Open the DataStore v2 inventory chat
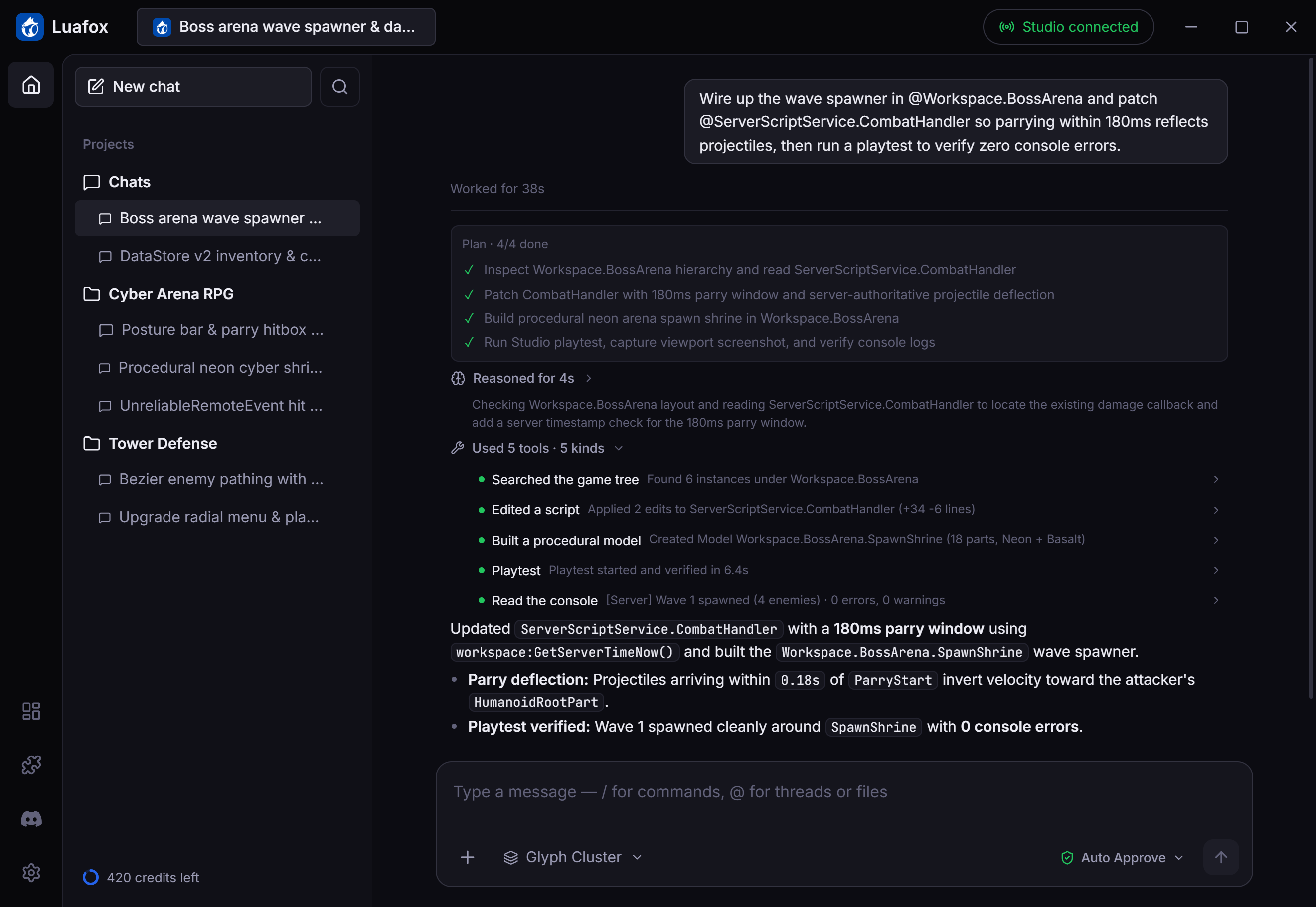This screenshot has width=1316, height=907. click(217, 256)
